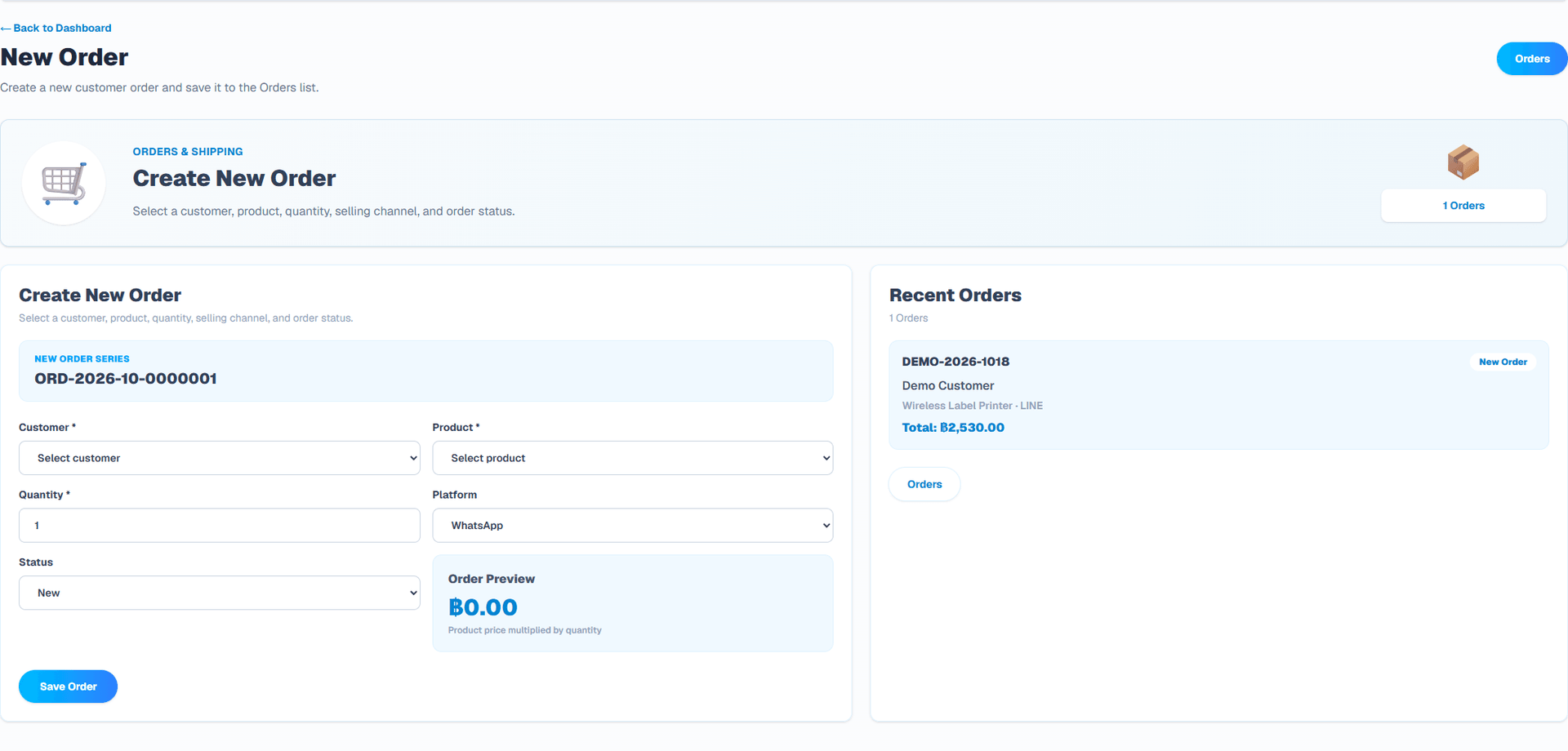This screenshot has width=1568, height=751.
Task: Click the Save Order button
Action: pos(68,687)
